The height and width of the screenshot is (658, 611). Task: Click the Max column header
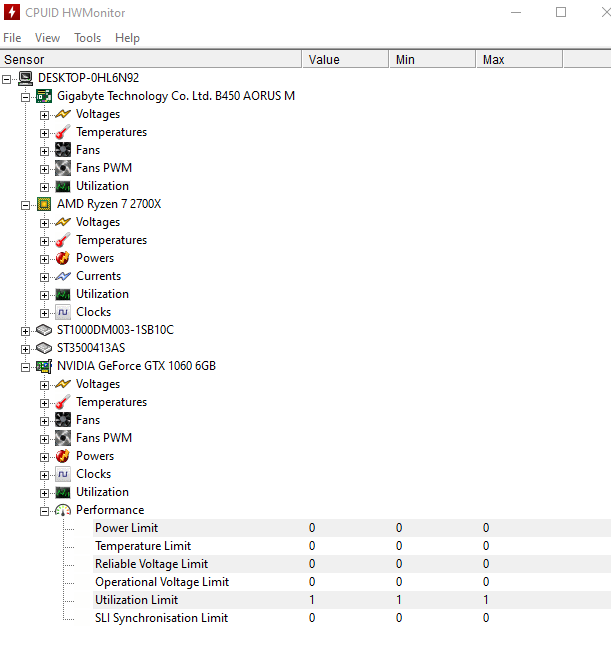tap(520, 59)
